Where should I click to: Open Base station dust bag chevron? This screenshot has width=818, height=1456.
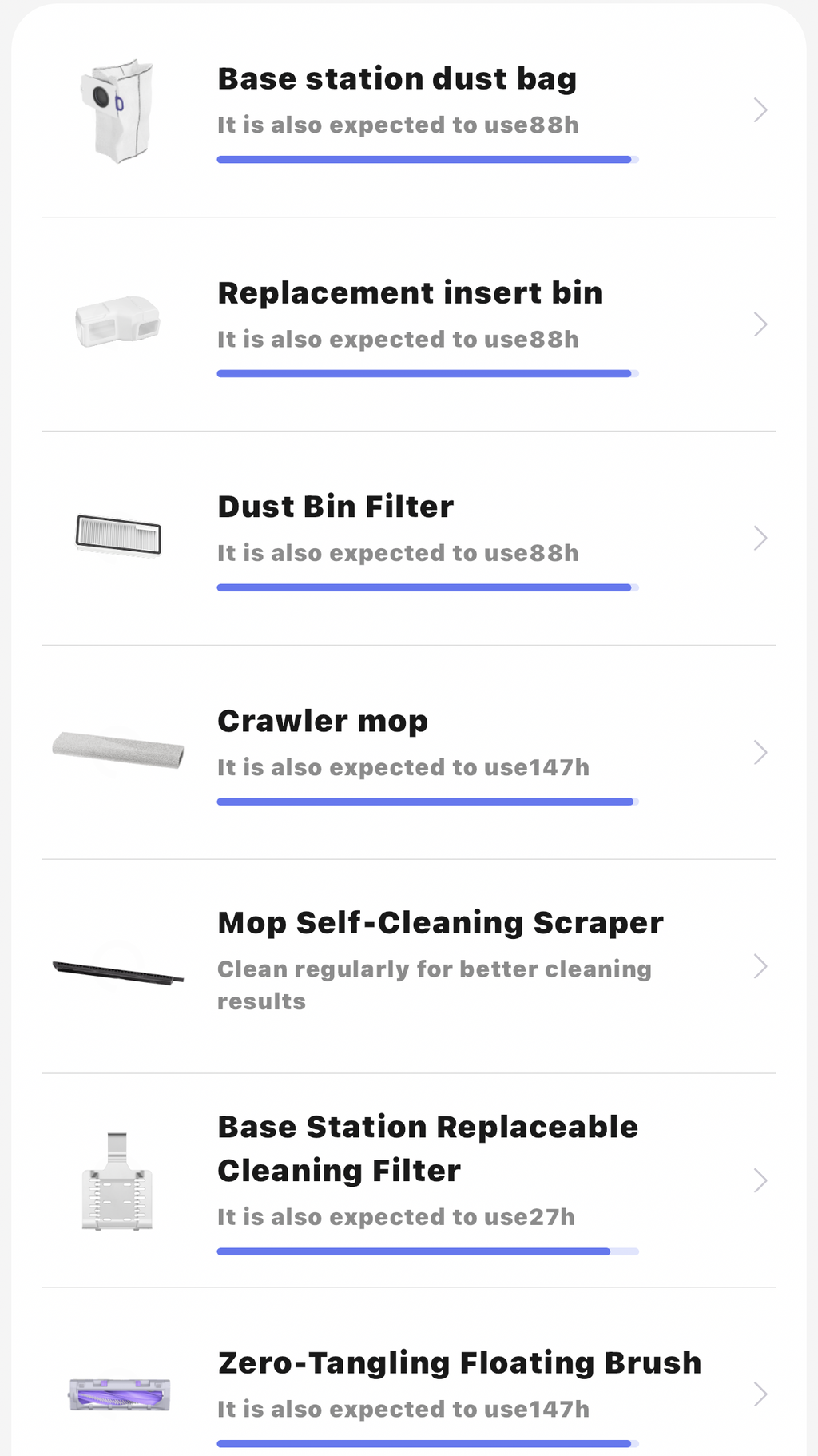pos(760,110)
